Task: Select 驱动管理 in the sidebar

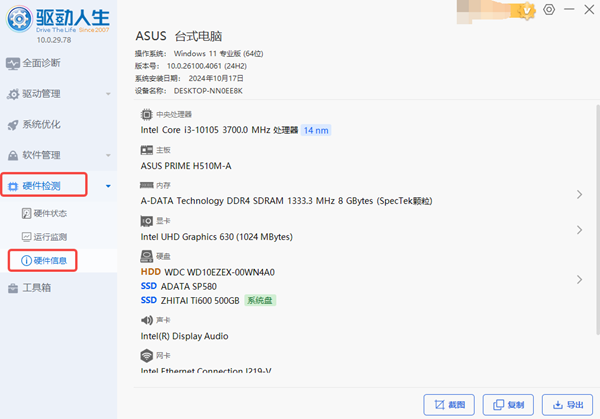Action: pyautogui.click(x=40, y=94)
